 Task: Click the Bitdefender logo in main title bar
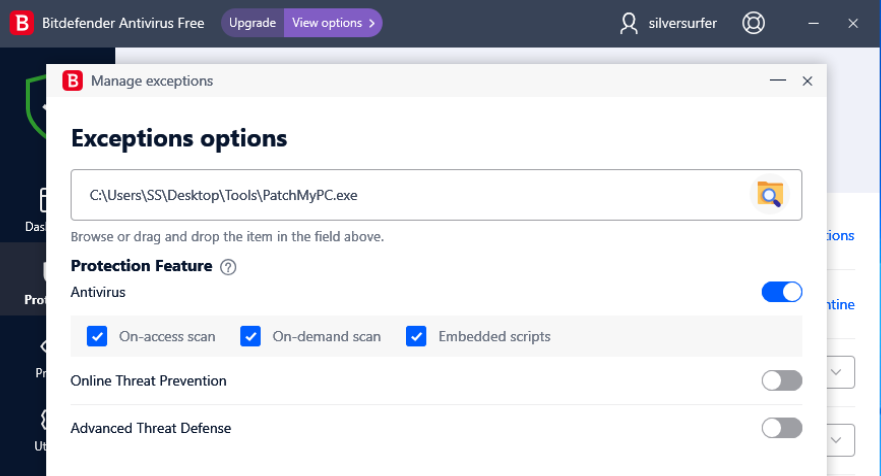pyautogui.click(x=21, y=23)
